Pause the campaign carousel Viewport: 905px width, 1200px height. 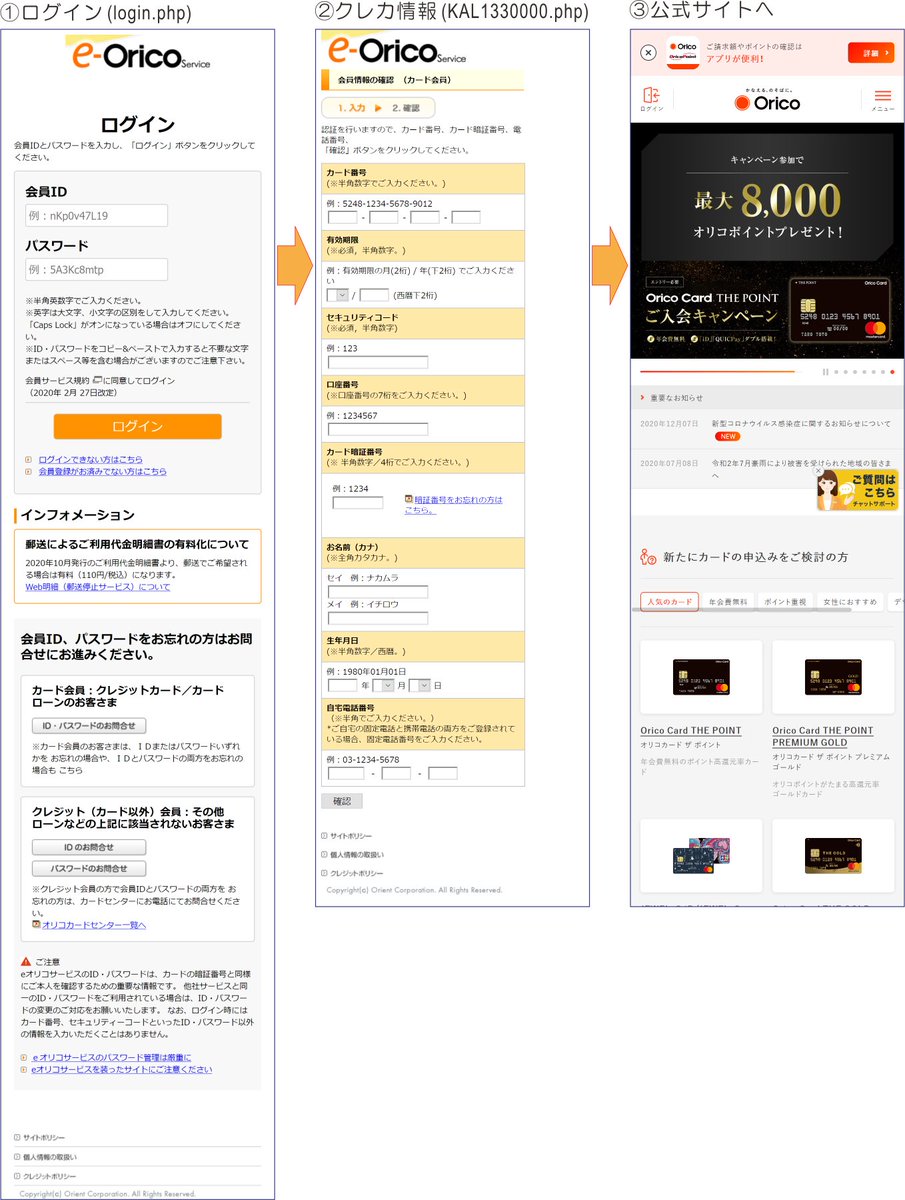click(x=825, y=371)
